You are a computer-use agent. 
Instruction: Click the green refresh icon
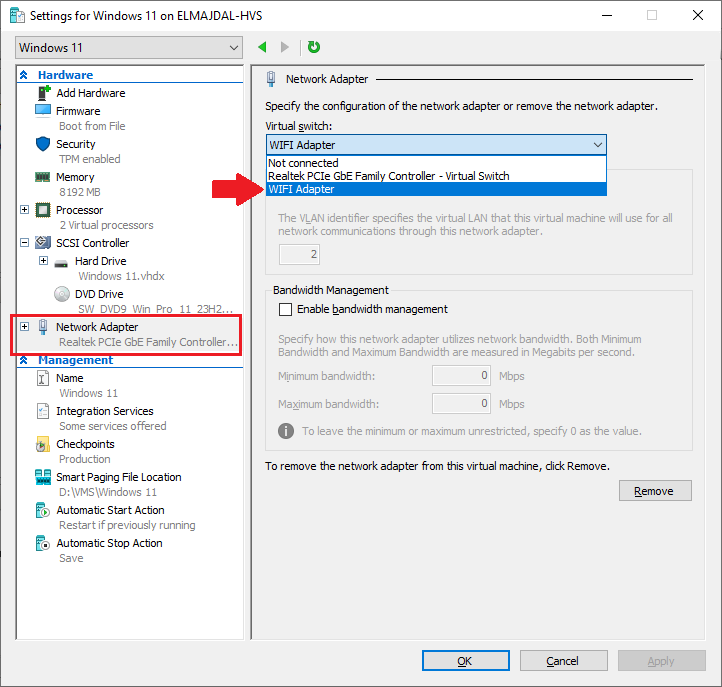point(314,47)
